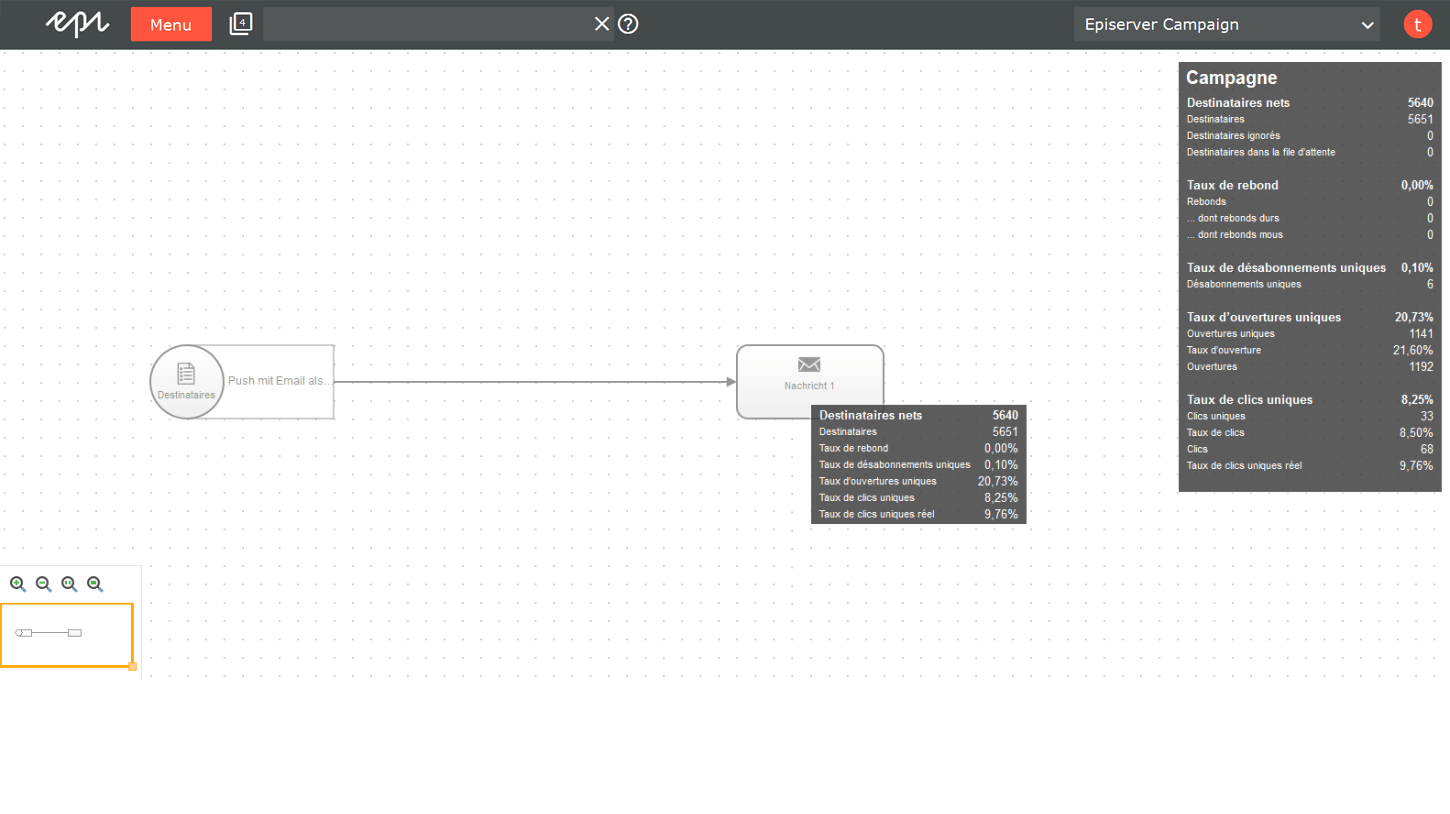Click the minimap overview thumbnail
The image size is (1450, 814).
[66, 635]
